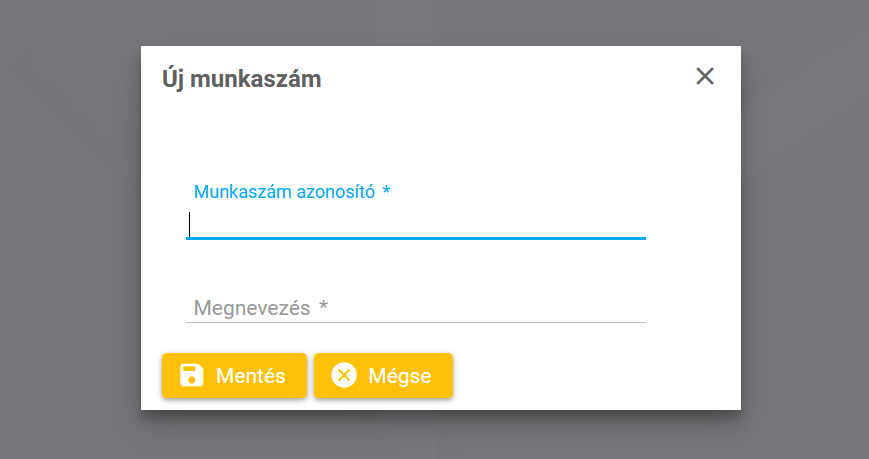The width and height of the screenshot is (869, 459).
Task: Click empty white area right of Mégse
Action: click(590, 376)
